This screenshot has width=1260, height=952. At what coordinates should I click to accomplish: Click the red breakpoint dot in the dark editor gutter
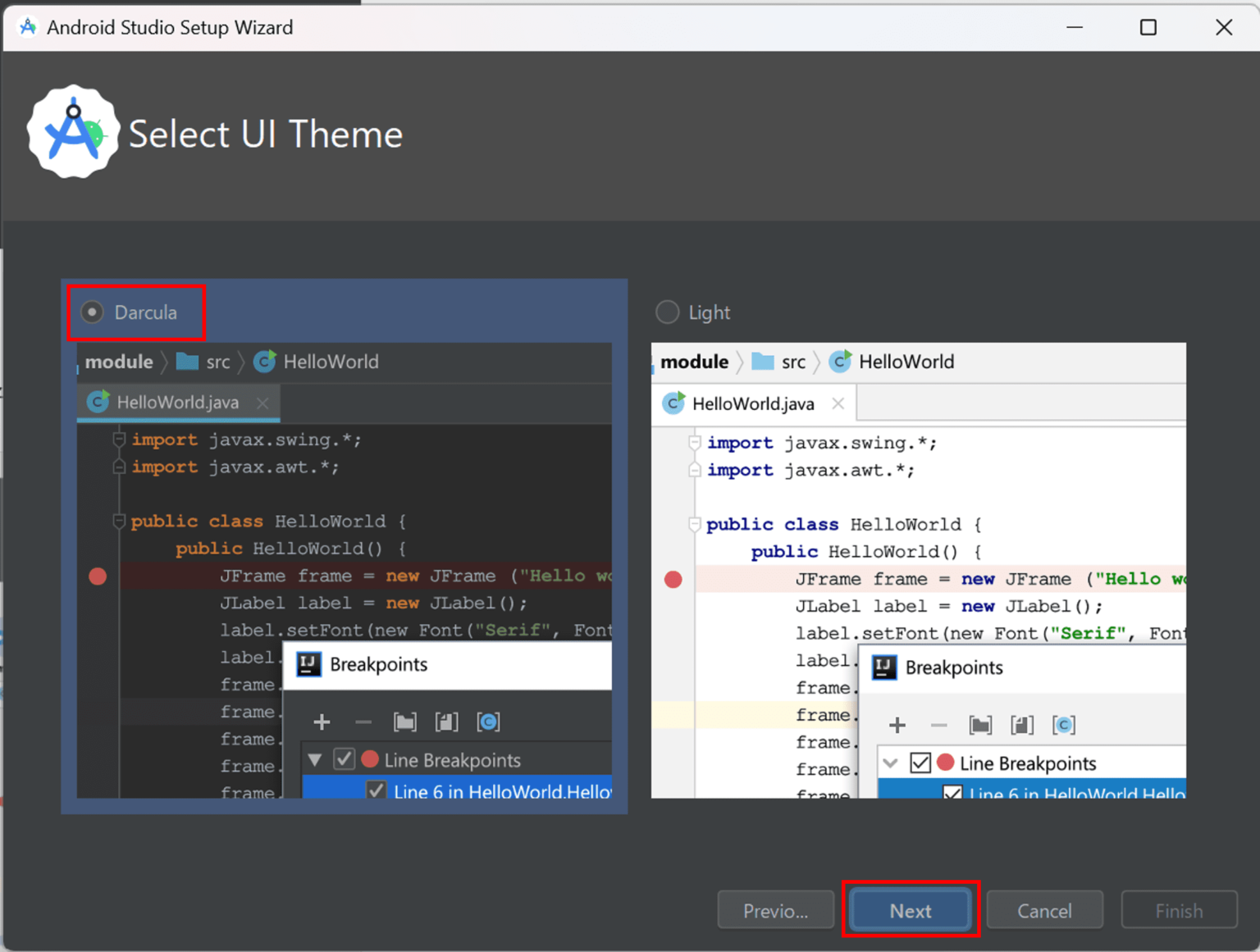tap(97, 576)
